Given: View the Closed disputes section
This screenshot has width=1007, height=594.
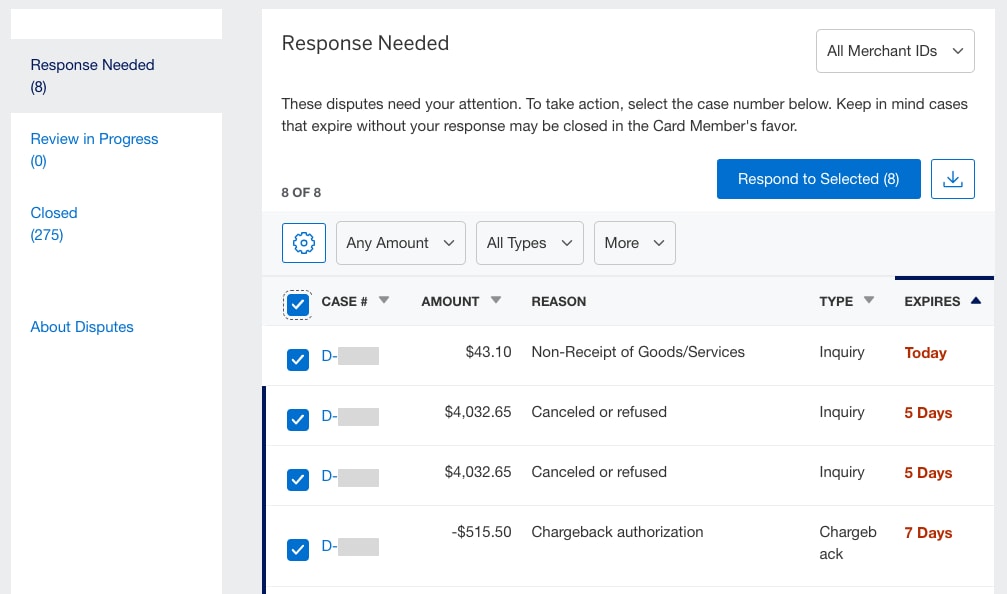Looking at the screenshot, I should (x=53, y=212).
